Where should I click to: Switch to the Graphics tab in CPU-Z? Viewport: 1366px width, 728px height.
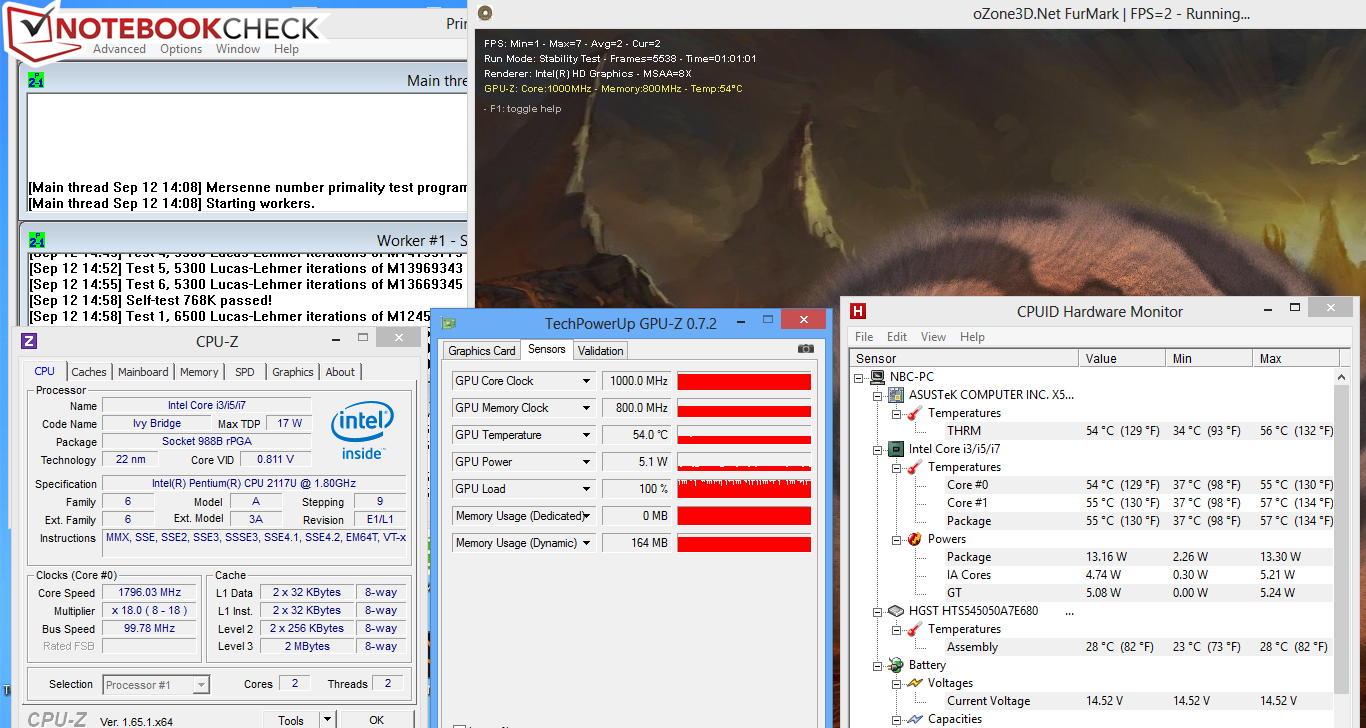[293, 372]
